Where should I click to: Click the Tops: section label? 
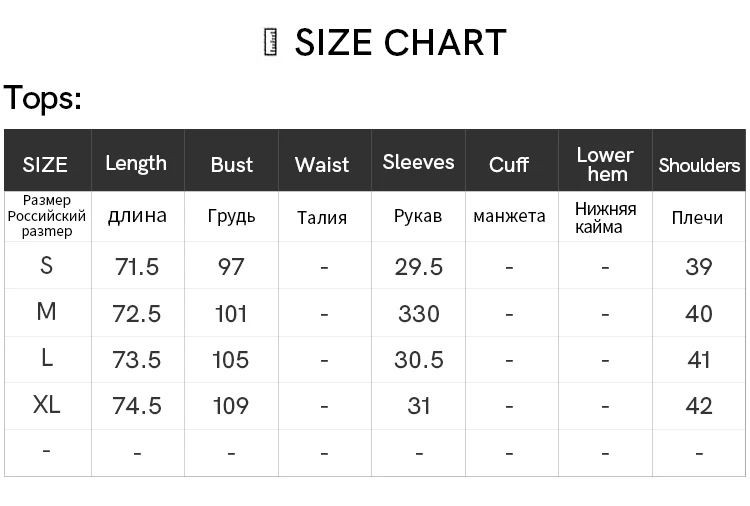[x=43, y=98]
